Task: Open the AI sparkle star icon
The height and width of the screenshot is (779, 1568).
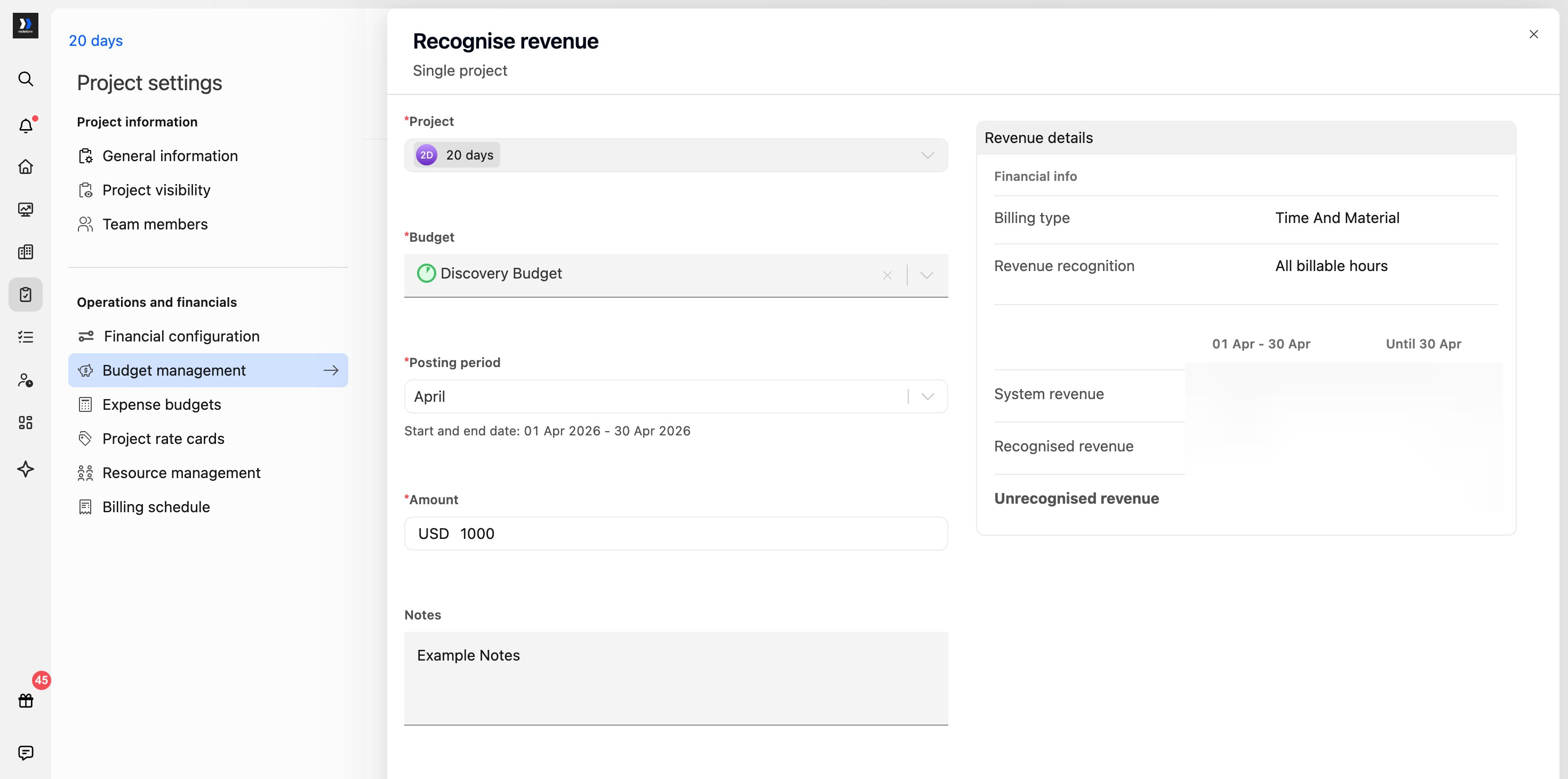Action: point(26,469)
